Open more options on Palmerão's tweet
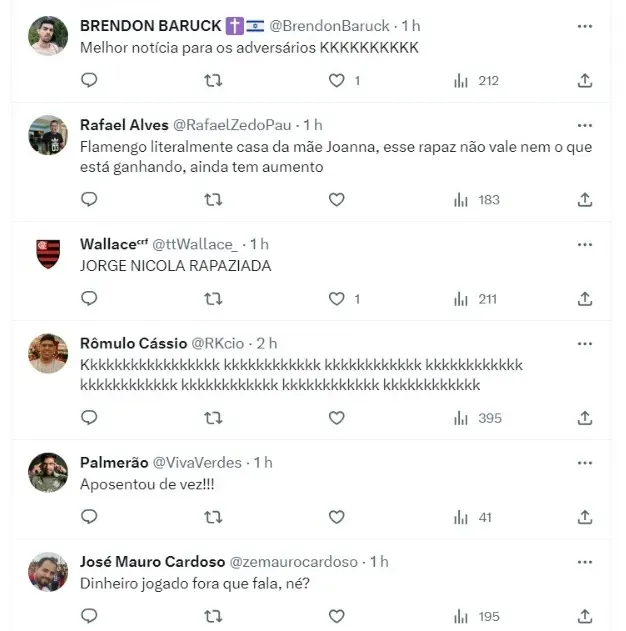626x631 pixels. click(x=585, y=462)
